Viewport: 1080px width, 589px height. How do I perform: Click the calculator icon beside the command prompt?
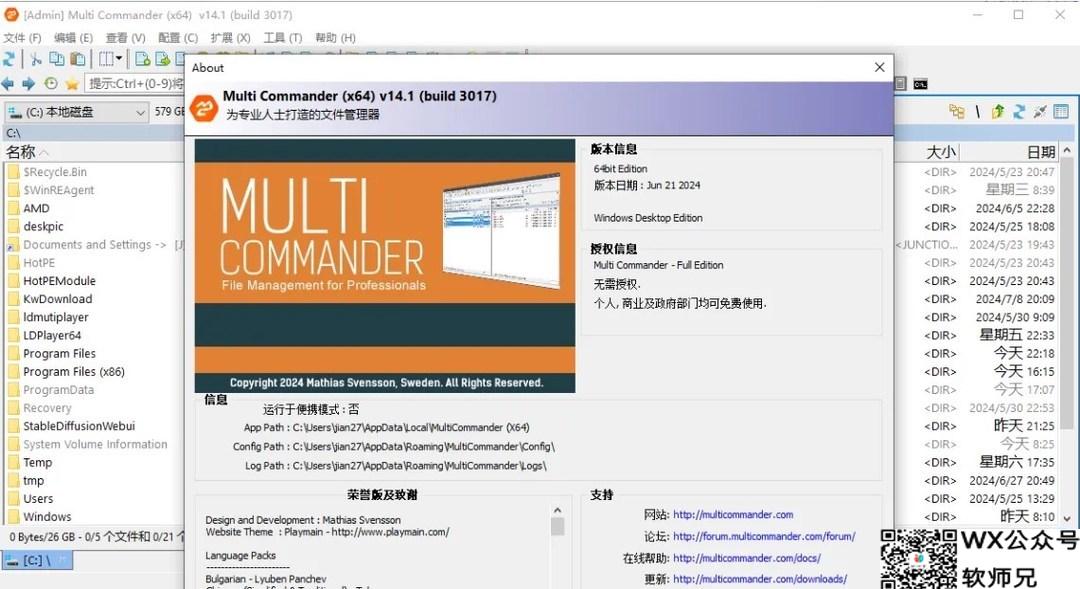pos(900,84)
